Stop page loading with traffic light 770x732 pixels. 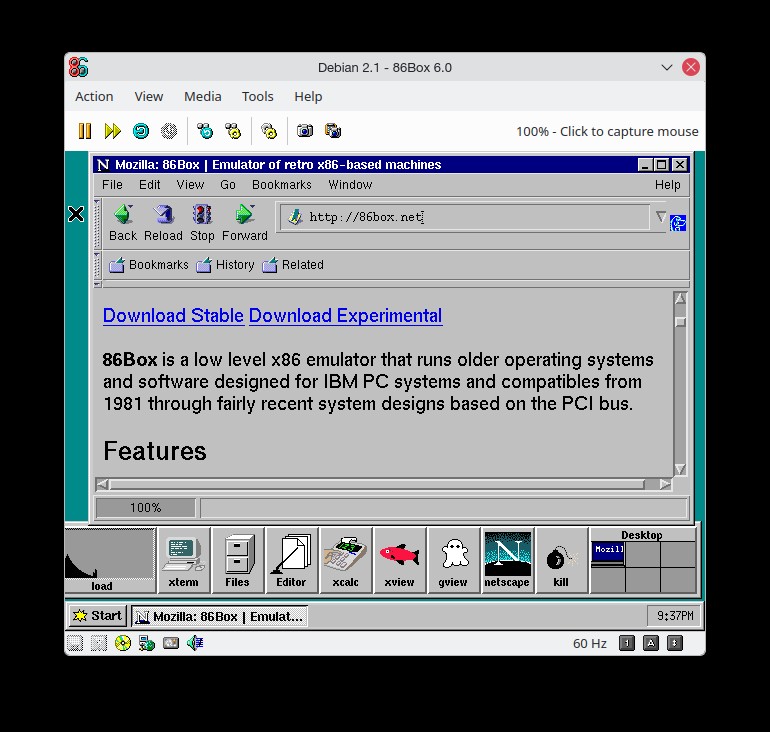click(x=202, y=223)
